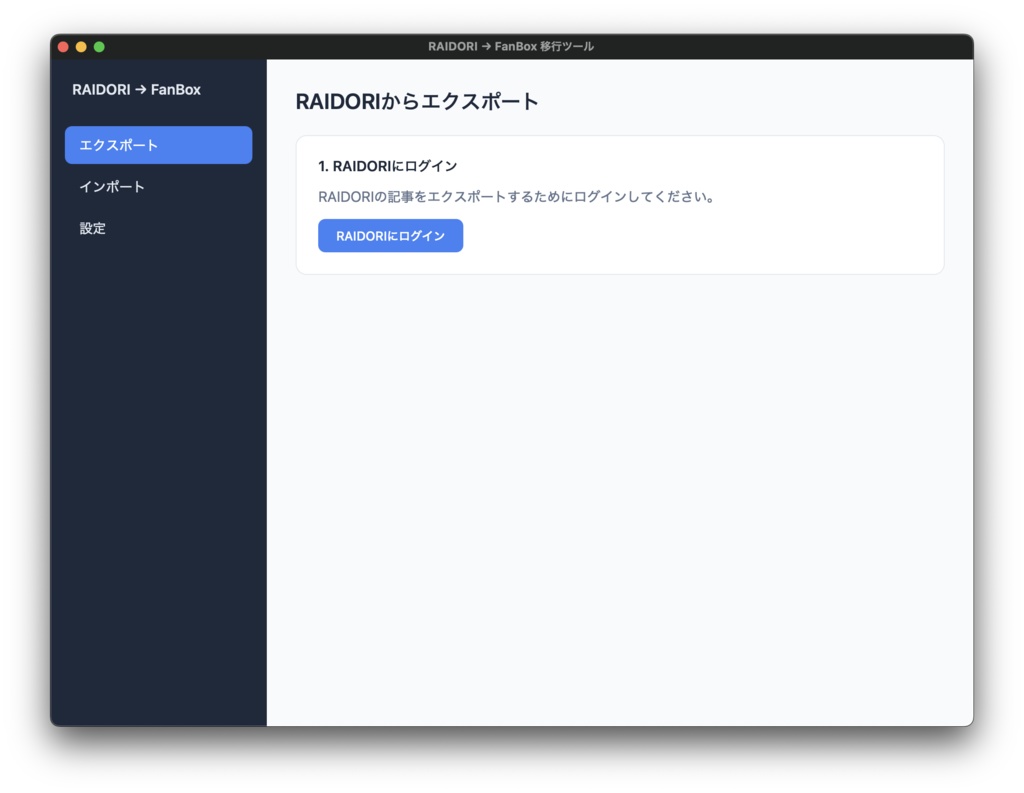Click the dark sidebar panel
The width and height of the screenshot is (1024, 793).
(158, 450)
